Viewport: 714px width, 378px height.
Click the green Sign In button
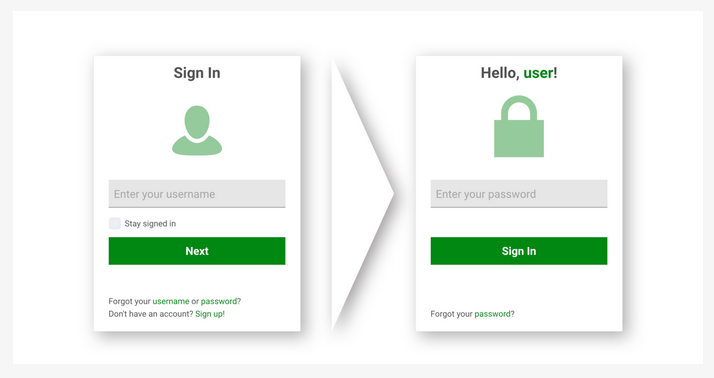pyautogui.click(x=519, y=251)
